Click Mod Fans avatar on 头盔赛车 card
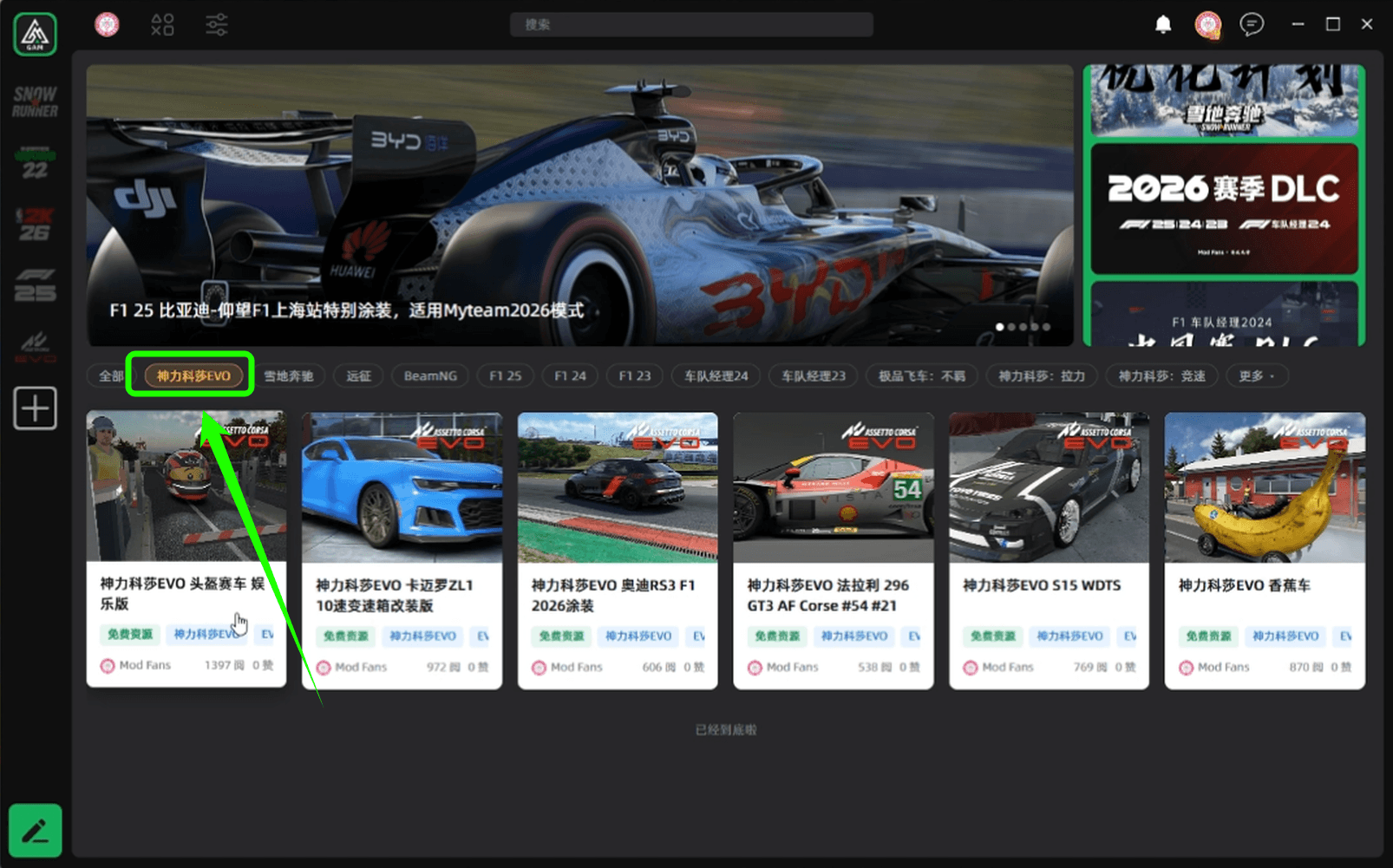 [x=108, y=666]
